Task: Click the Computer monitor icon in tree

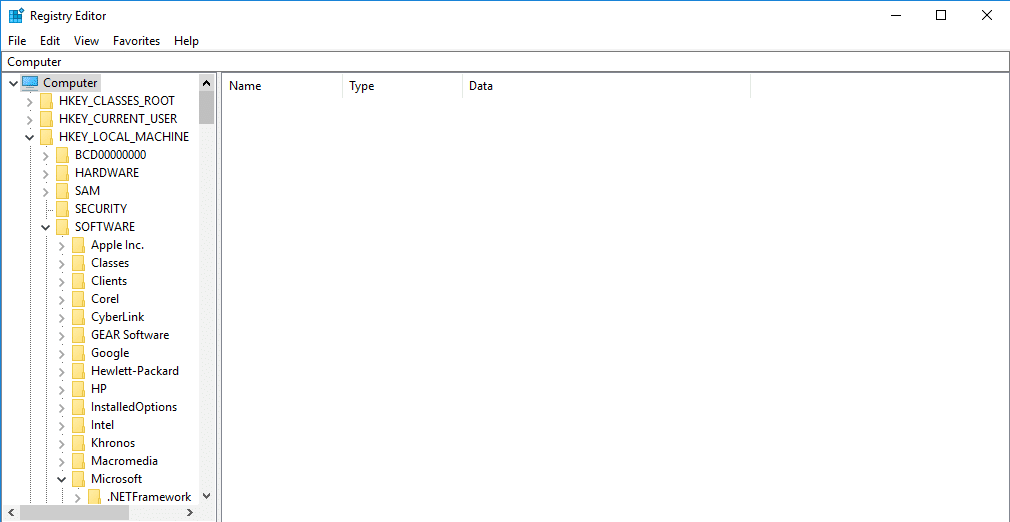Action: (30, 82)
